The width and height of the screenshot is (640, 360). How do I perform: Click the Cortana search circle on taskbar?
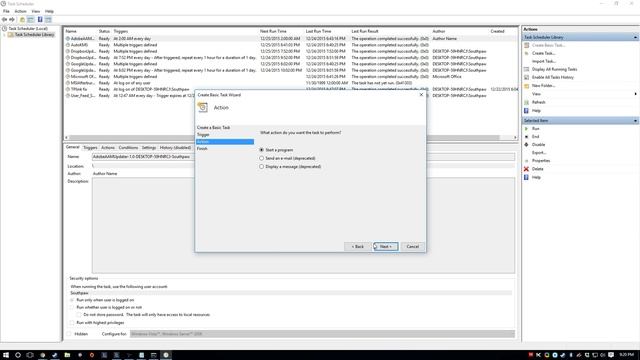(18, 355)
